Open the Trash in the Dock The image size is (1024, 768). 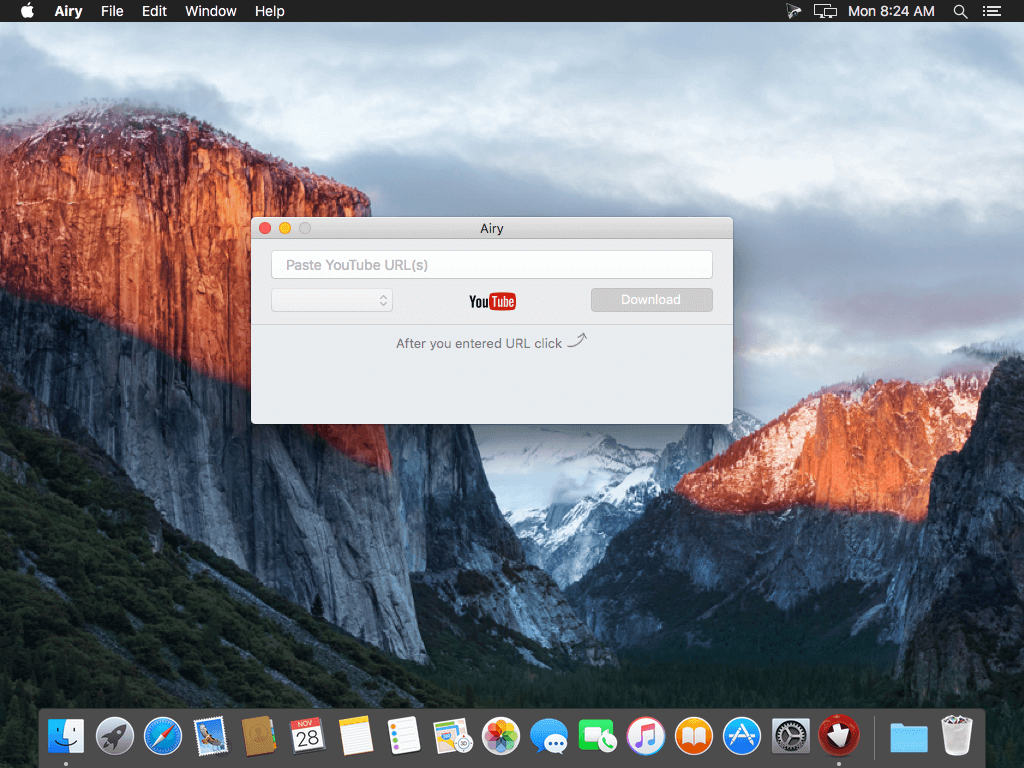[x=957, y=737]
